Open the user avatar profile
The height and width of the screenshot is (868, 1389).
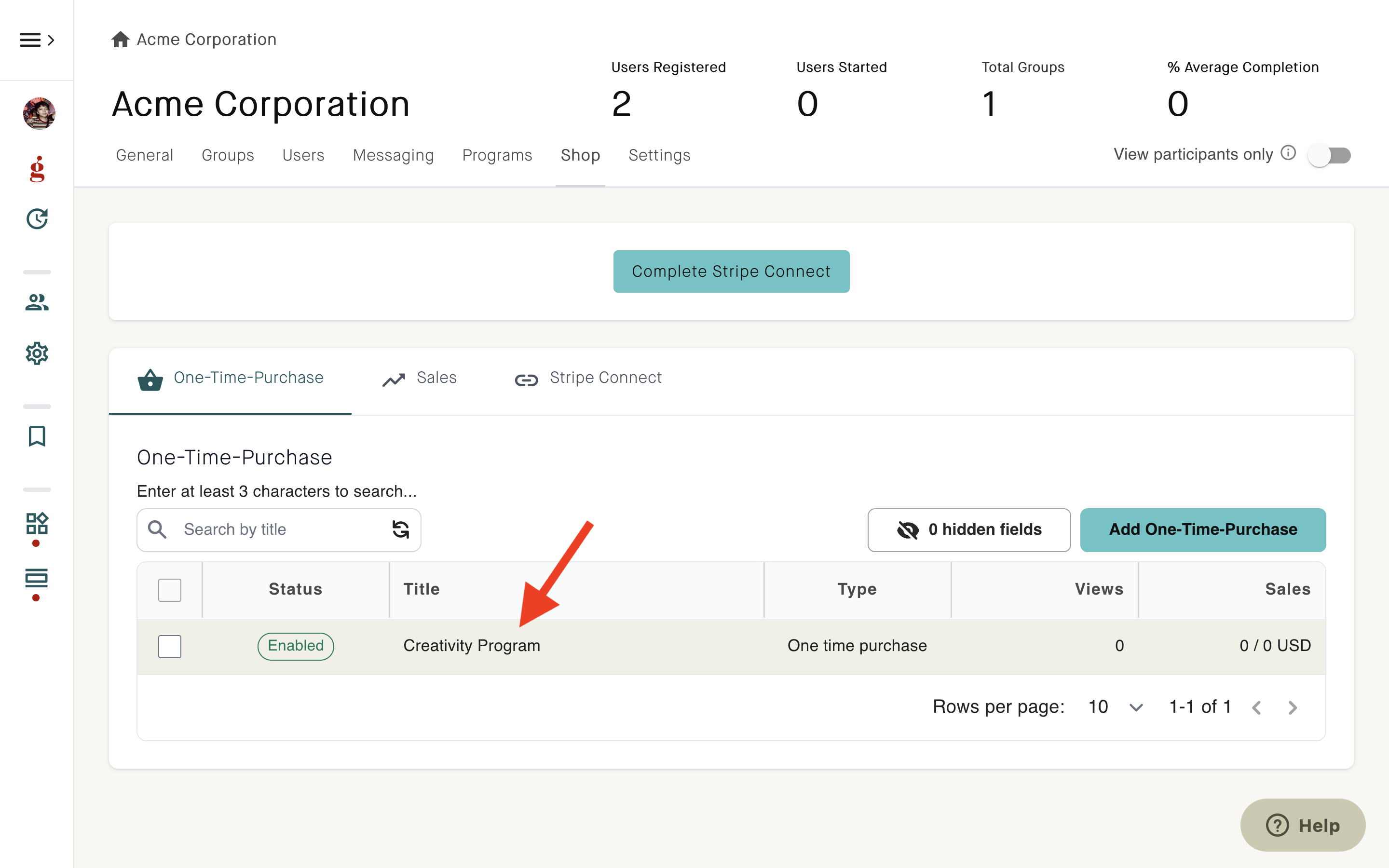39,113
